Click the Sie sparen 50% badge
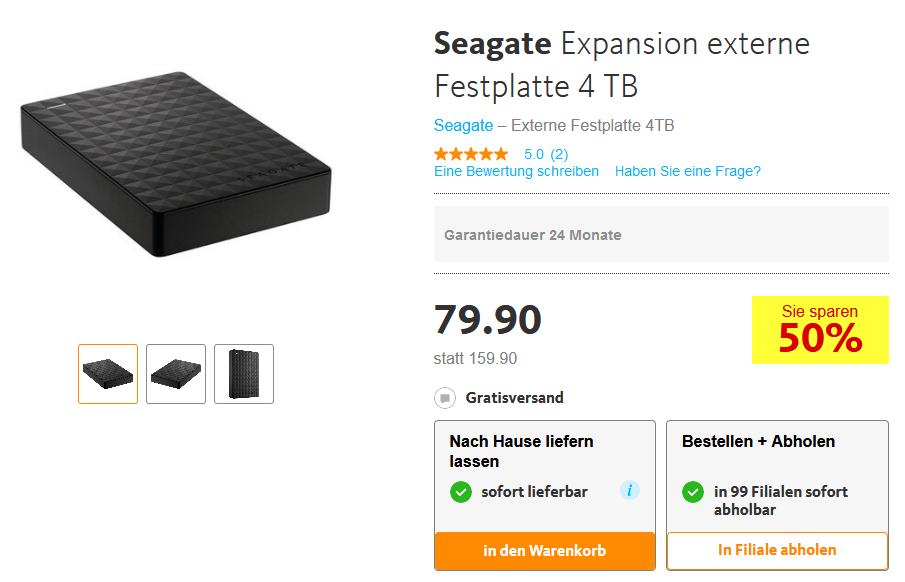Viewport: 905px width, 582px height. click(820, 330)
